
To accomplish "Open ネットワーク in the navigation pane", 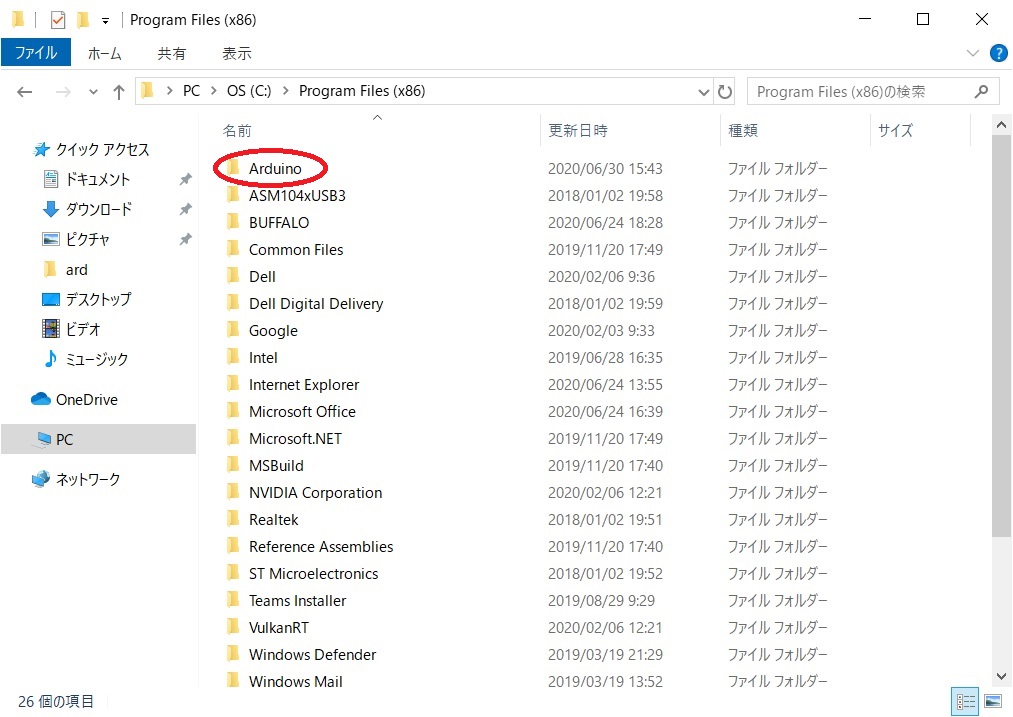I will pyautogui.click(x=88, y=479).
